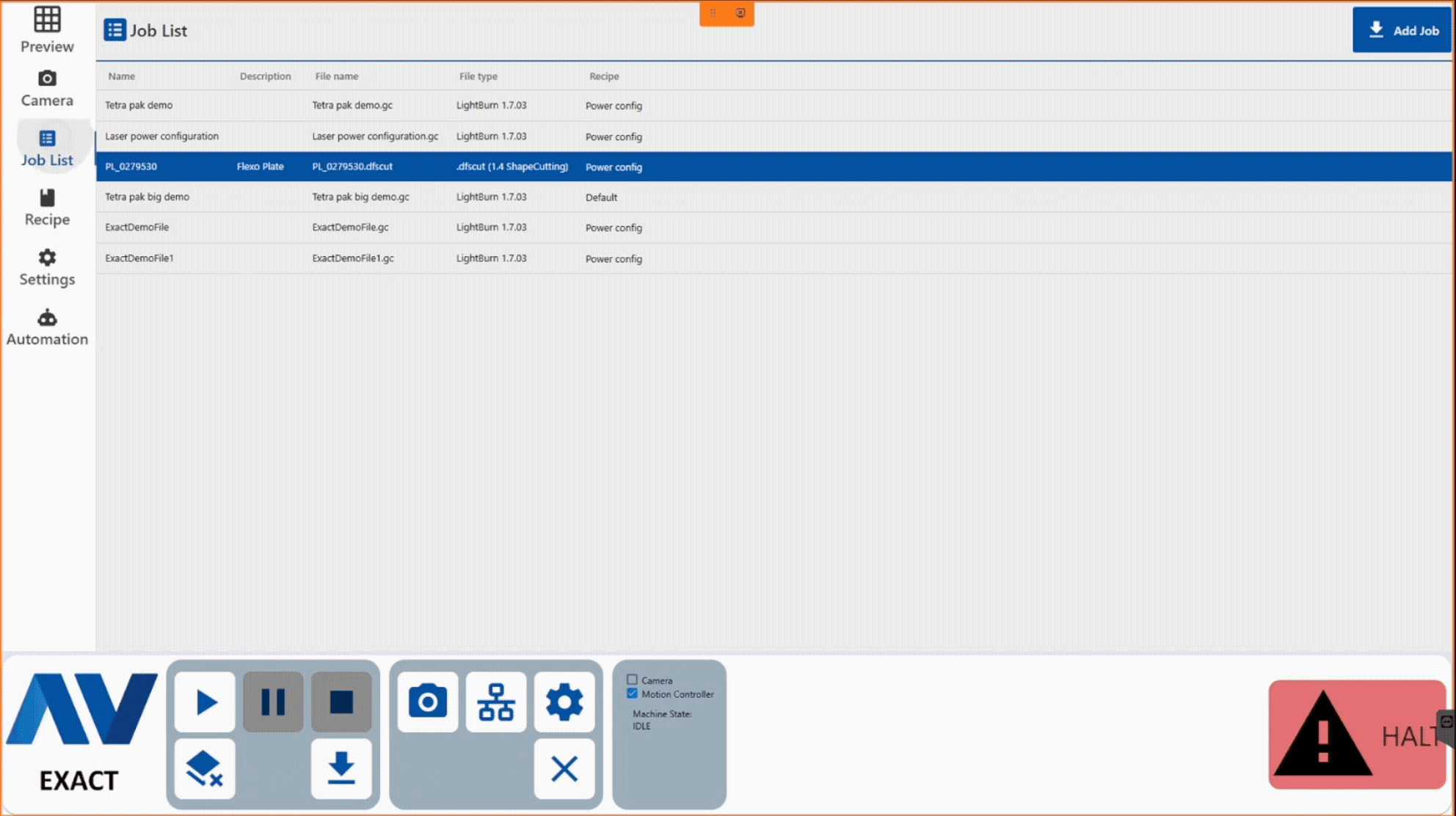Screen dimensions: 1456x816
Task: Open the Preview sidebar tab
Action: click(47, 29)
